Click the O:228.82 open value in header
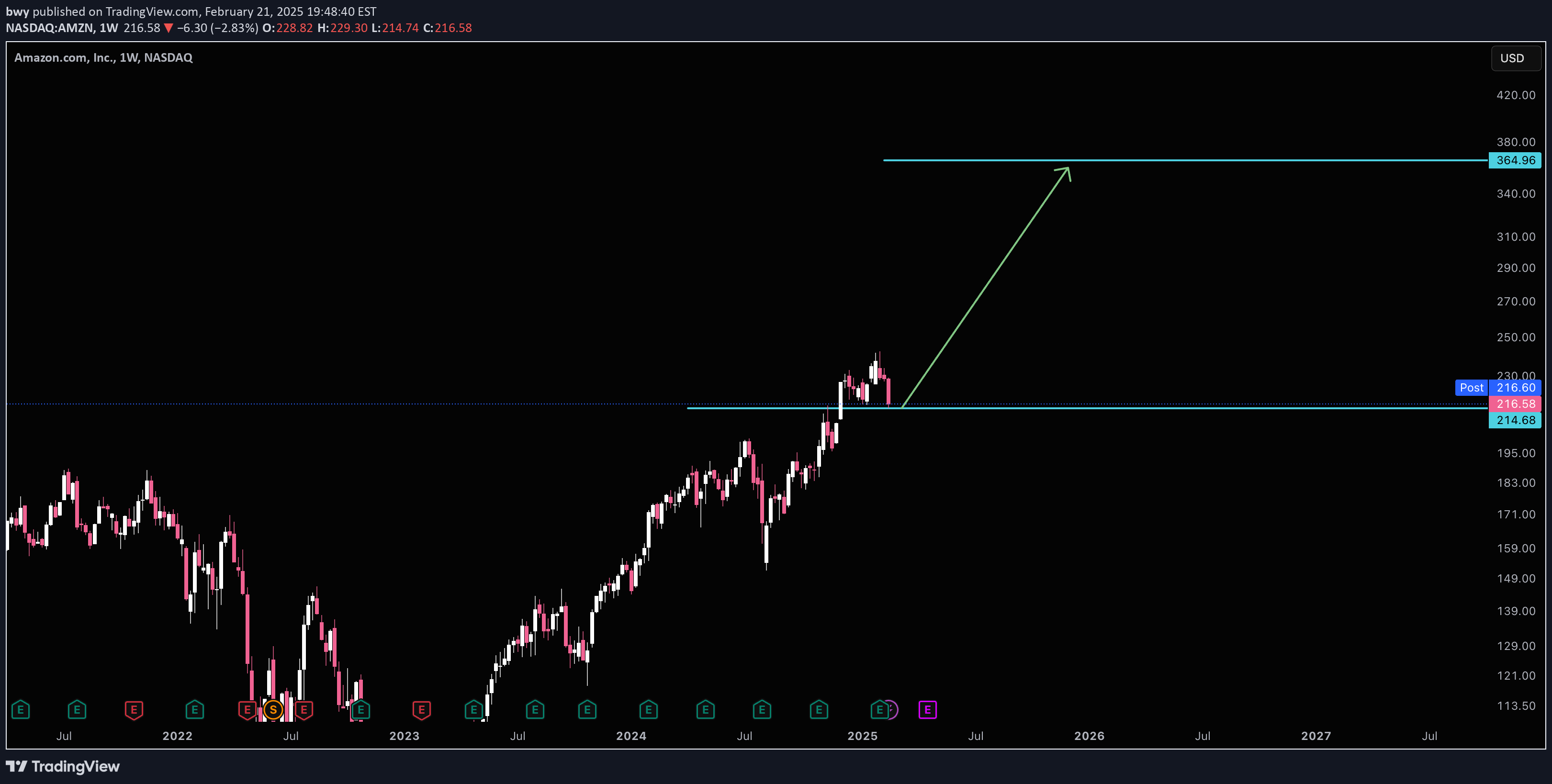The width and height of the screenshot is (1552, 784). pyautogui.click(x=287, y=28)
